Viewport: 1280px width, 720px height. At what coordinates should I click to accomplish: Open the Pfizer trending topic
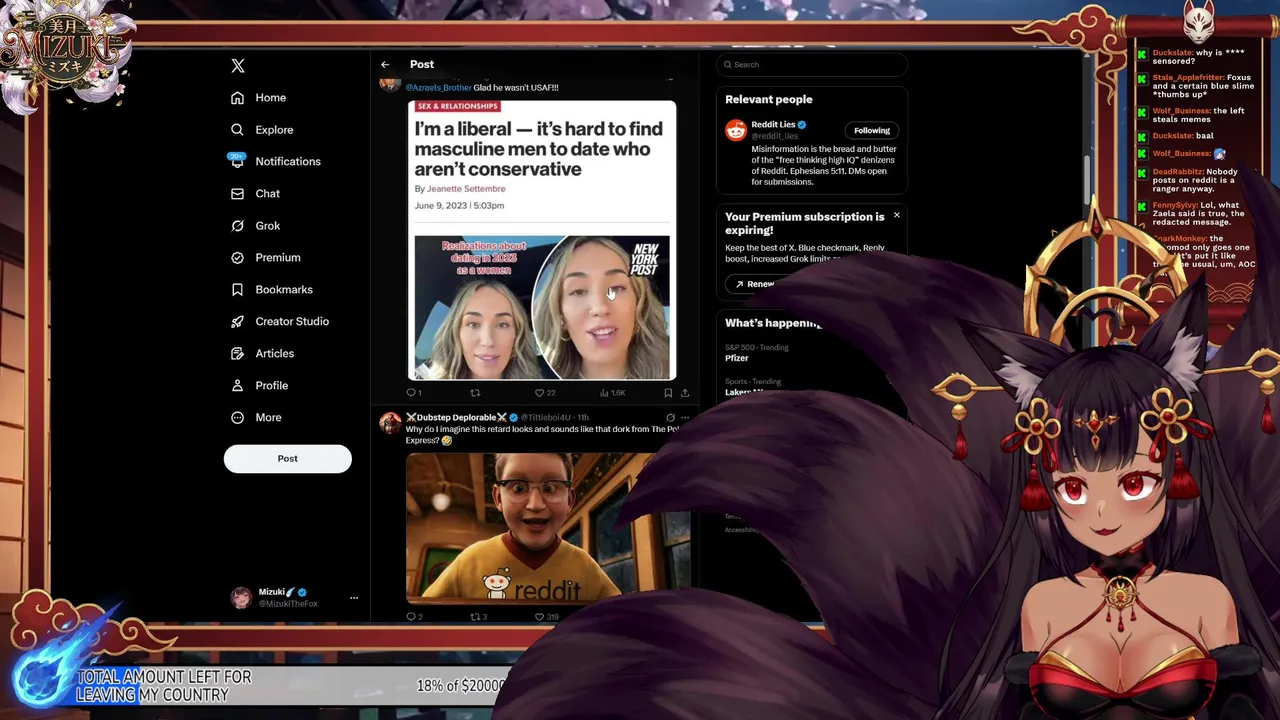[x=737, y=358]
